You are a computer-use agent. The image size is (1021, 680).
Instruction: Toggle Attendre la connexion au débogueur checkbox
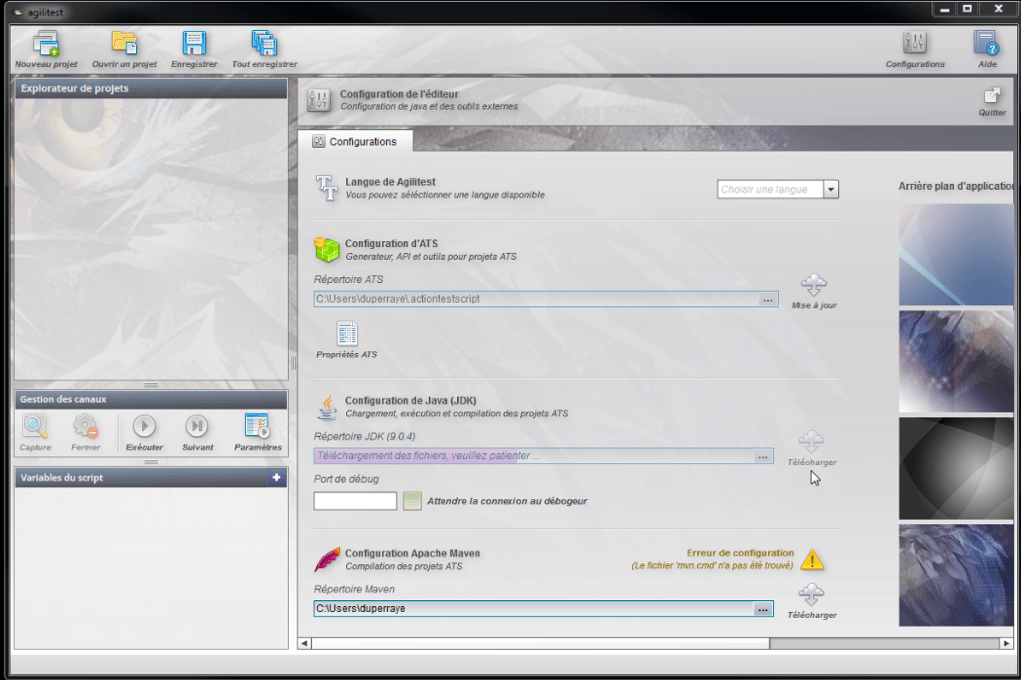(x=413, y=500)
